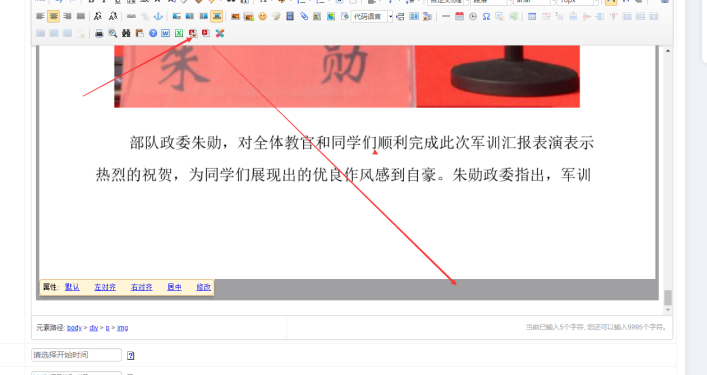707x375 pixels.
Task: Click the editor vertical scrollbar thumb
Action: pyautogui.click(x=668, y=297)
